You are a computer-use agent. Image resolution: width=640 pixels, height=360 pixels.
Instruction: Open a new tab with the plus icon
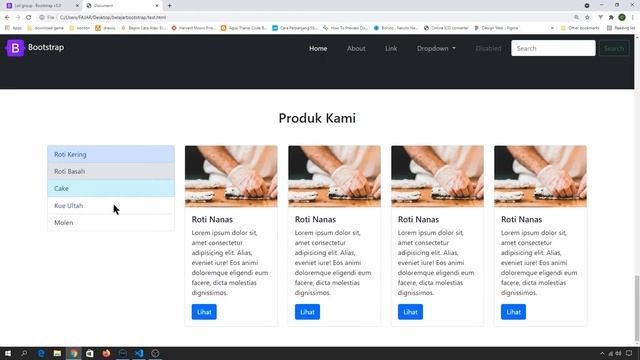tap(169, 6)
